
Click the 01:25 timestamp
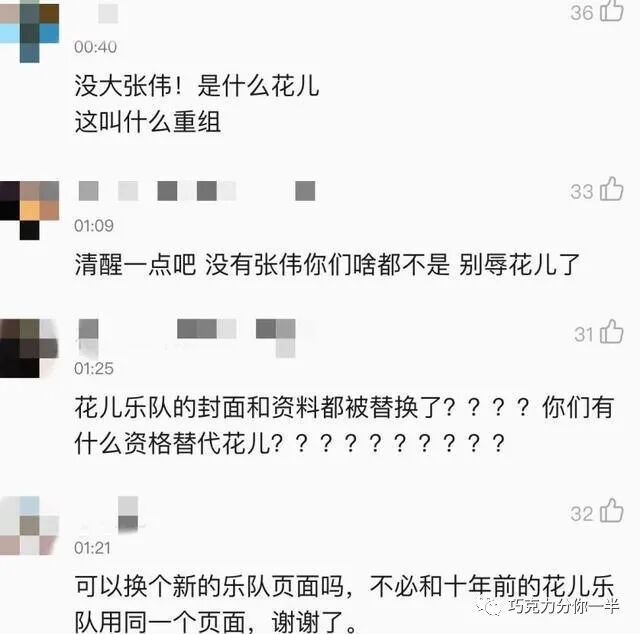coord(94,368)
